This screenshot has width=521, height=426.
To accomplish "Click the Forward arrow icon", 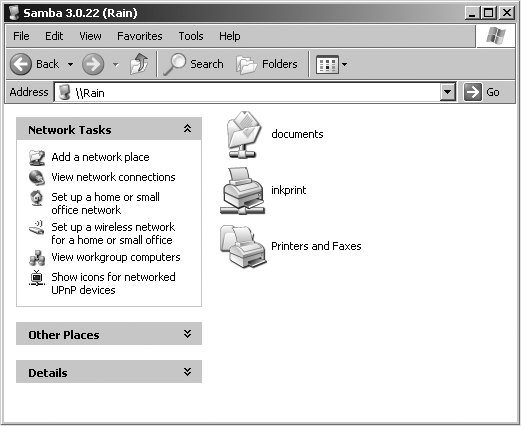I will click(x=93, y=64).
